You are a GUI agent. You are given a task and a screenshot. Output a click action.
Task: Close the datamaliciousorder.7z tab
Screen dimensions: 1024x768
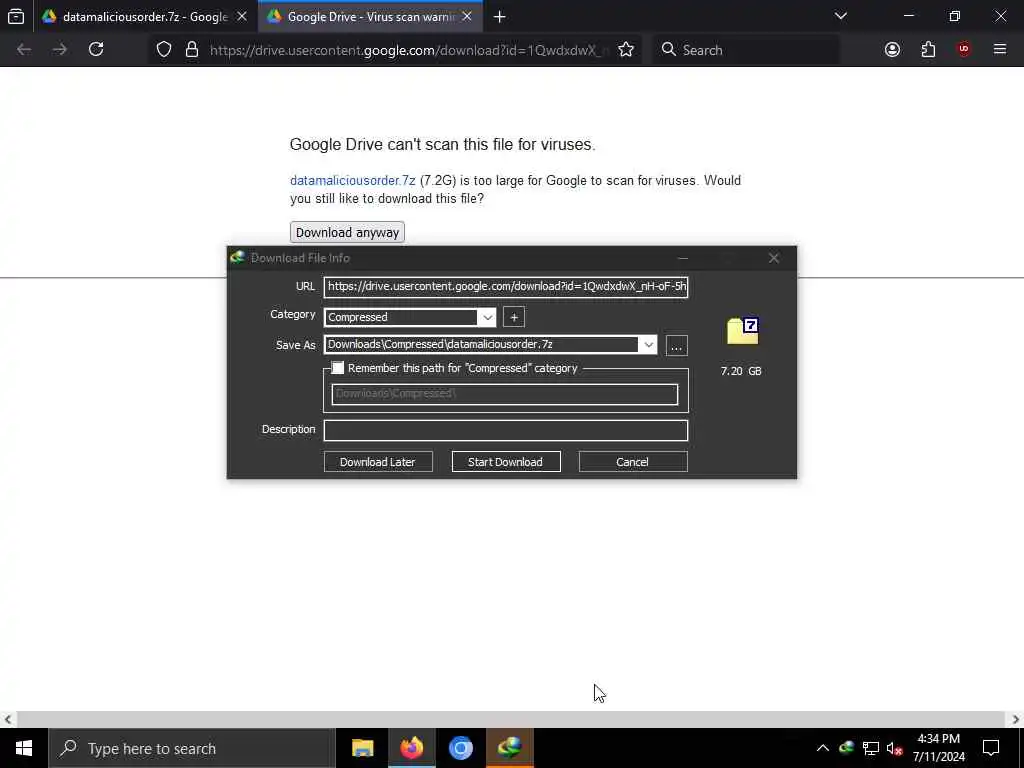(x=242, y=17)
